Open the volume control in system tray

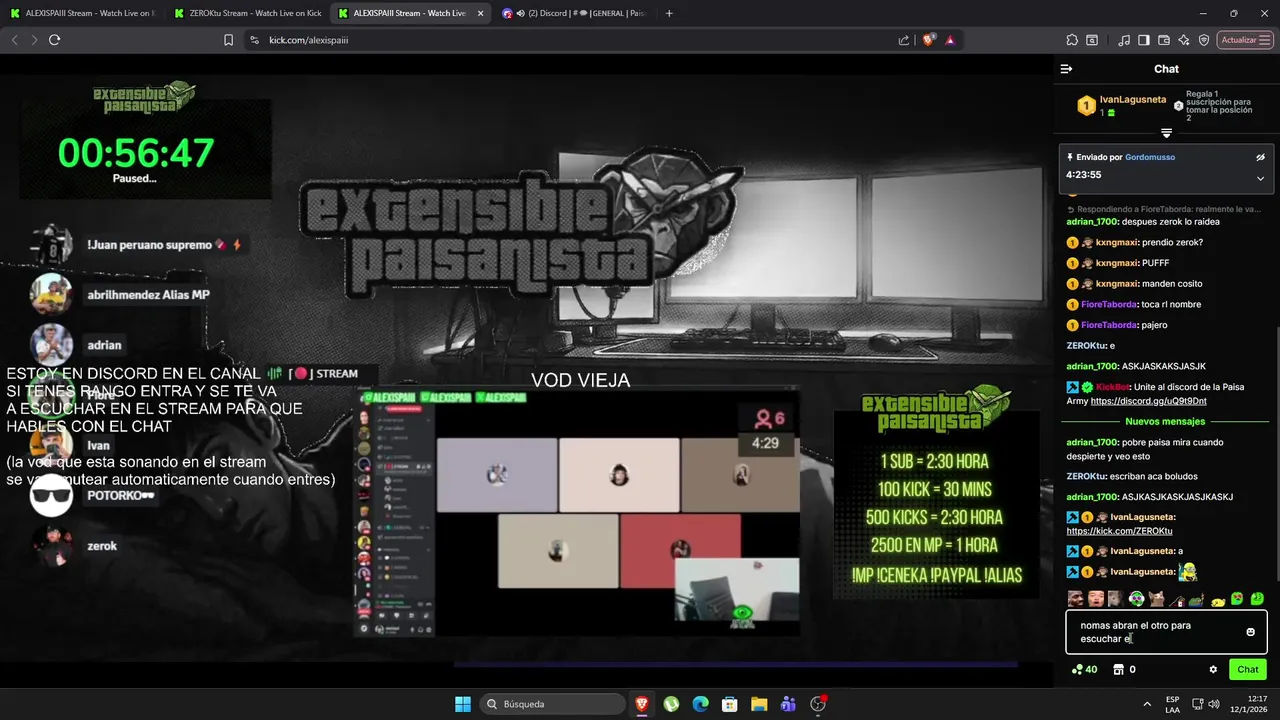point(1214,704)
